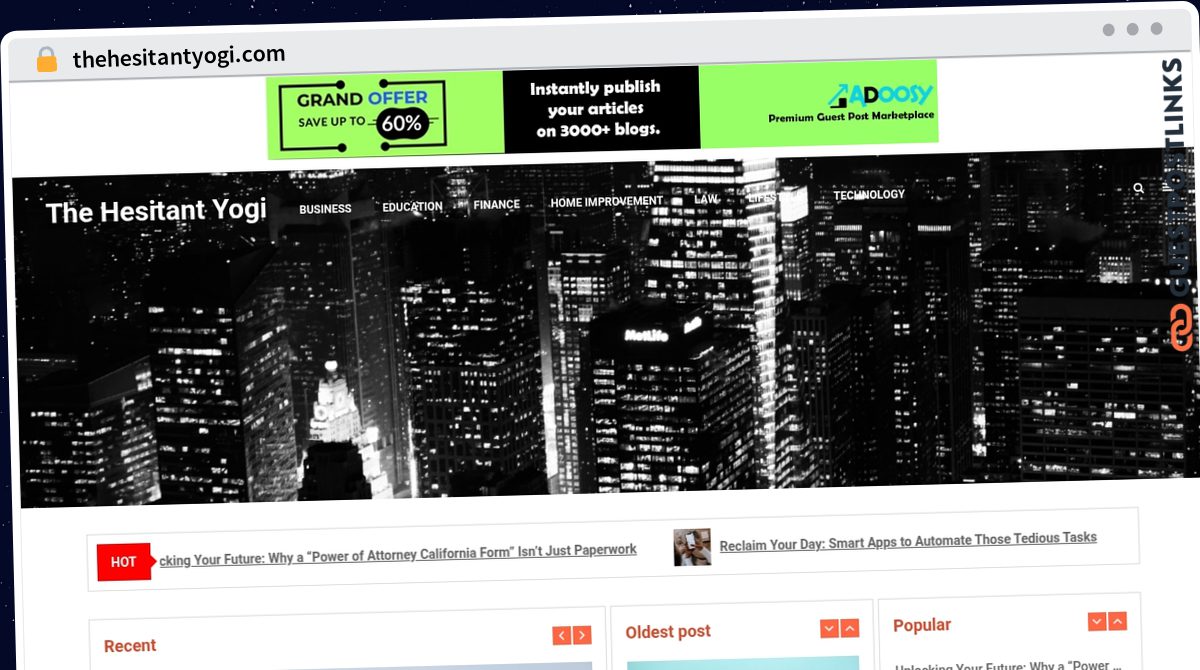Open Reclaim Your Day Smart Apps article
Image resolution: width=1200 pixels, height=670 pixels.
908,541
